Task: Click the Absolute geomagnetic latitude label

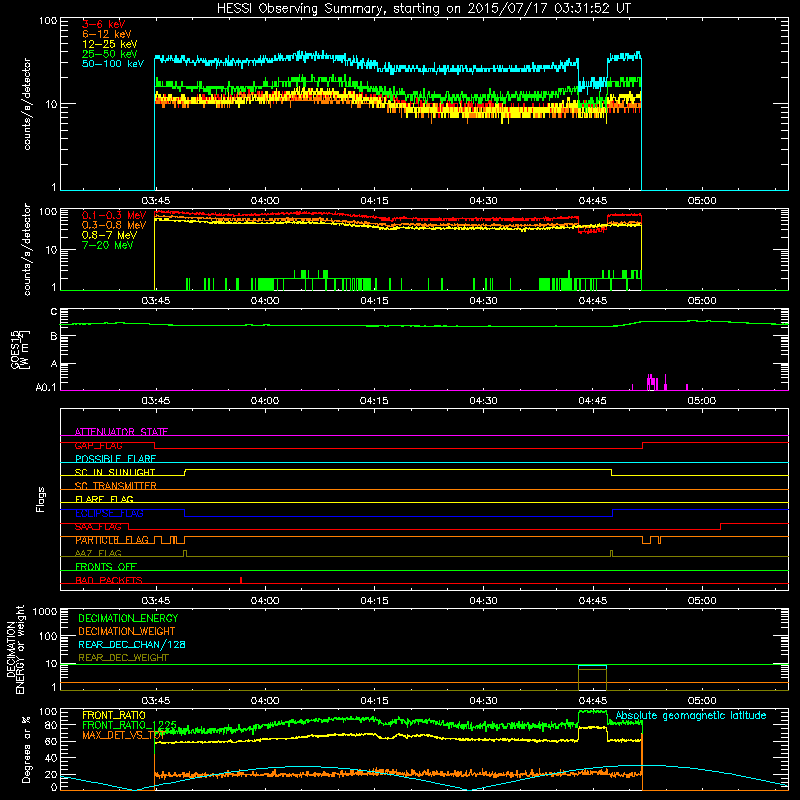Action: [691, 715]
